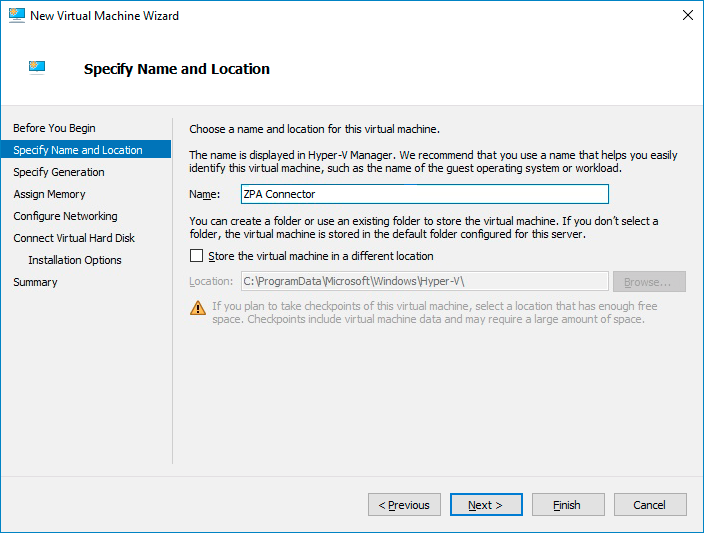Open the Installation Options step
The width and height of the screenshot is (704, 533).
pos(75,260)
